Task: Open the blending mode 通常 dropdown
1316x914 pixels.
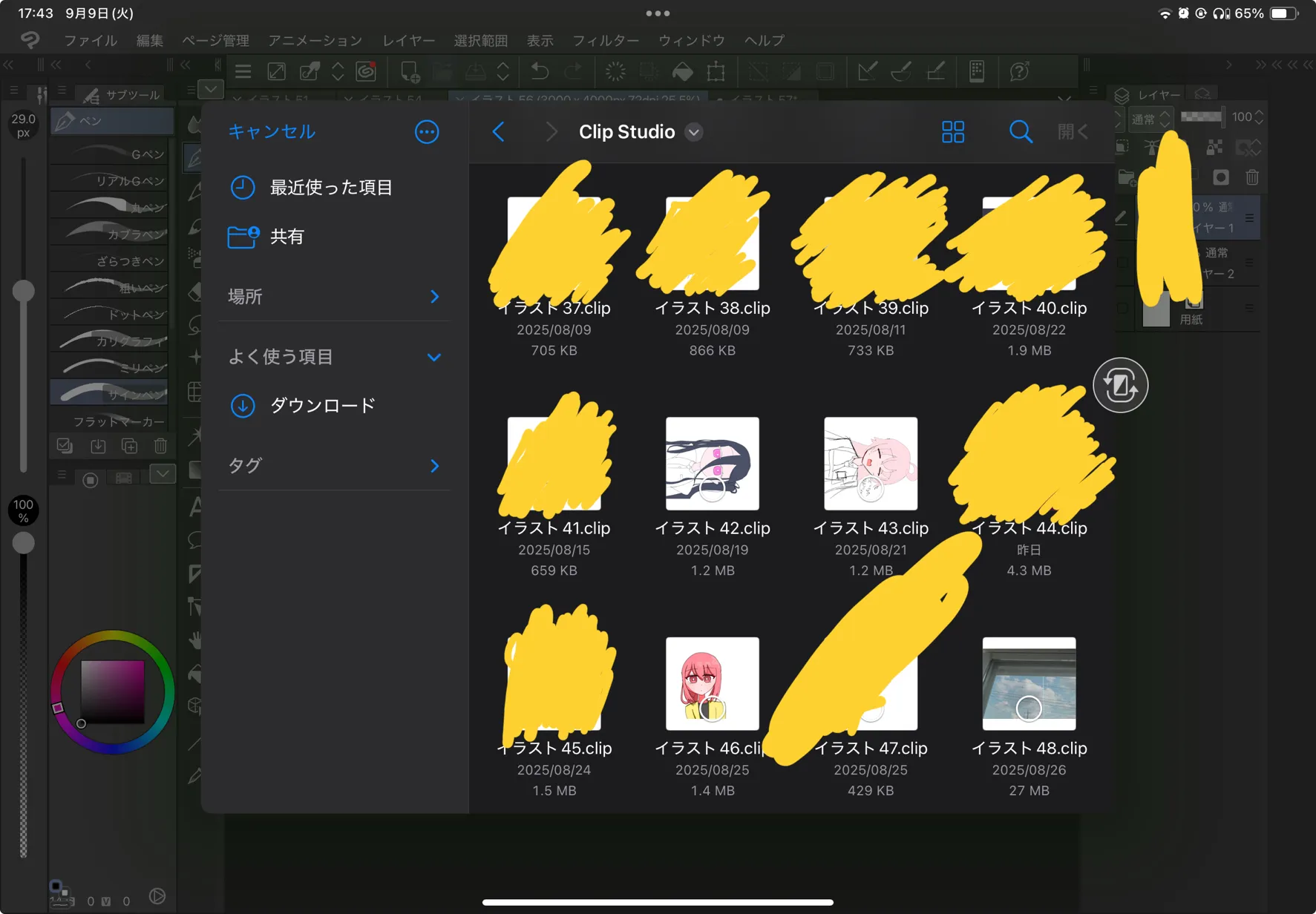Action: [x=1150, y=119]
